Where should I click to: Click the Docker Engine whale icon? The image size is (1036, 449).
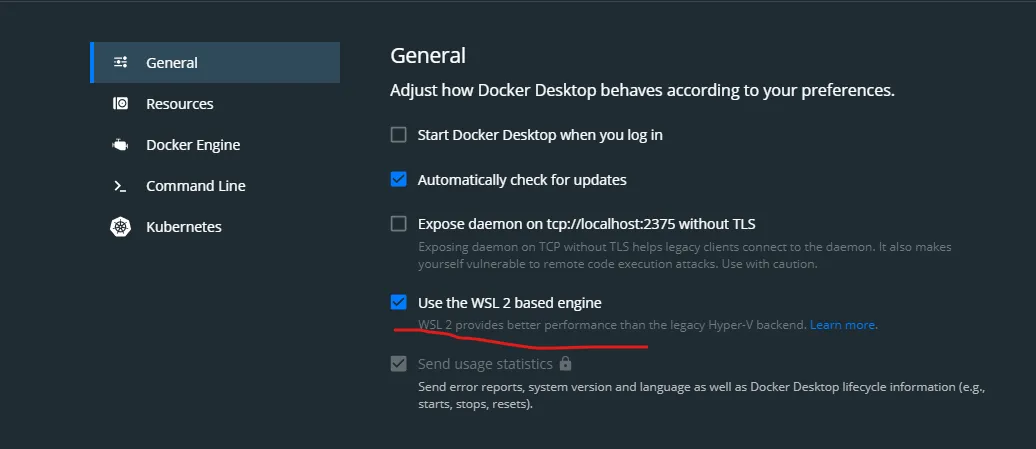[x=120, y=145]
